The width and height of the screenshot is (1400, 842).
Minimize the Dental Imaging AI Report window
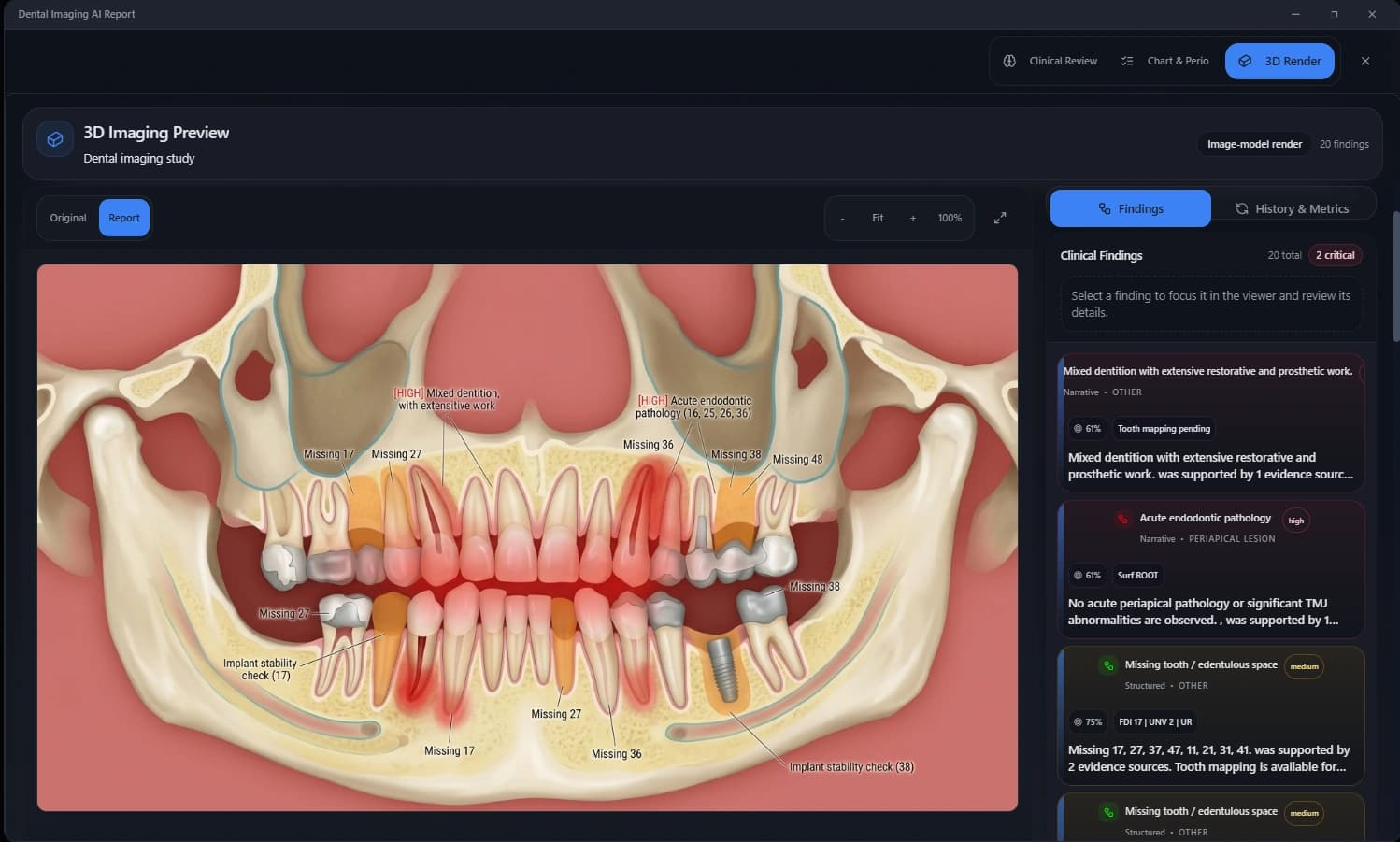[x=1295, y=14]
